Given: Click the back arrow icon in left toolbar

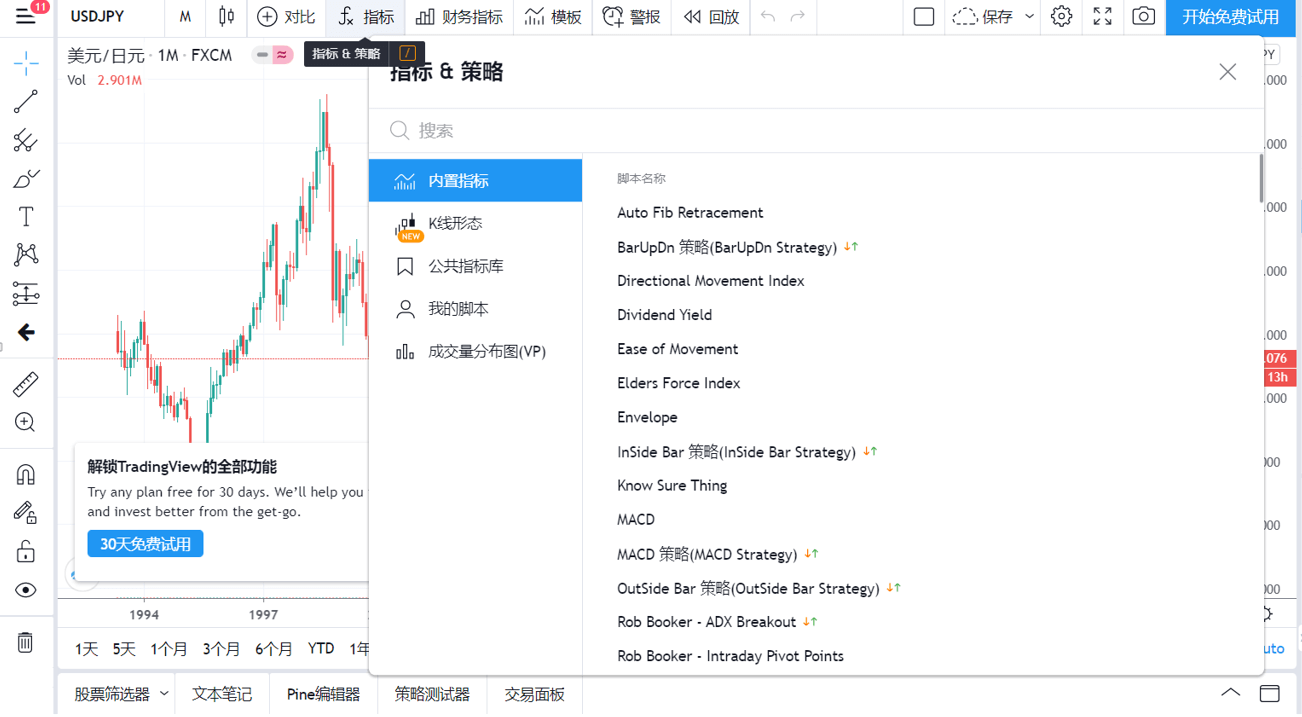Looking at the screenshot, I should tap(26, 332).
